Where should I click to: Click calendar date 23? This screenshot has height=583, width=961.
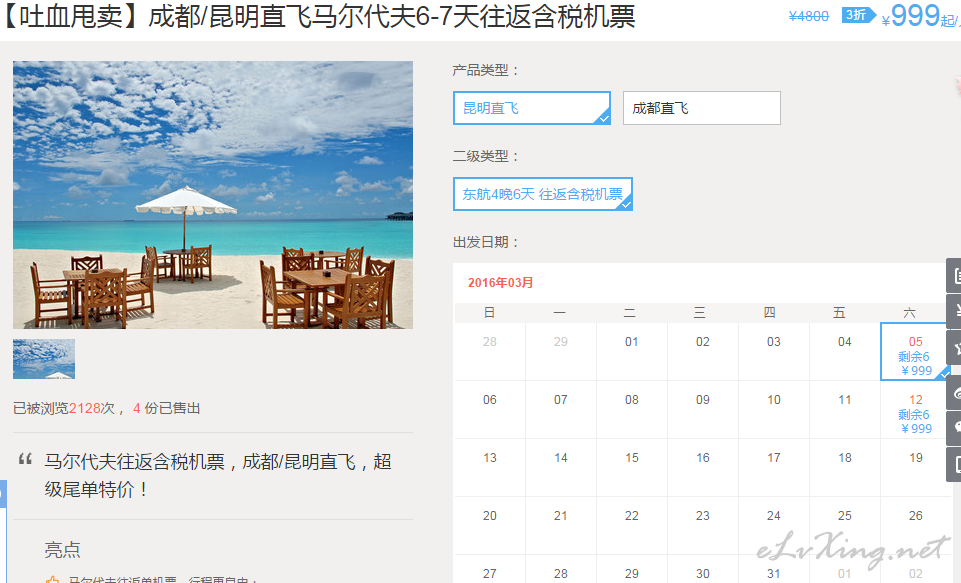(703, 516)
